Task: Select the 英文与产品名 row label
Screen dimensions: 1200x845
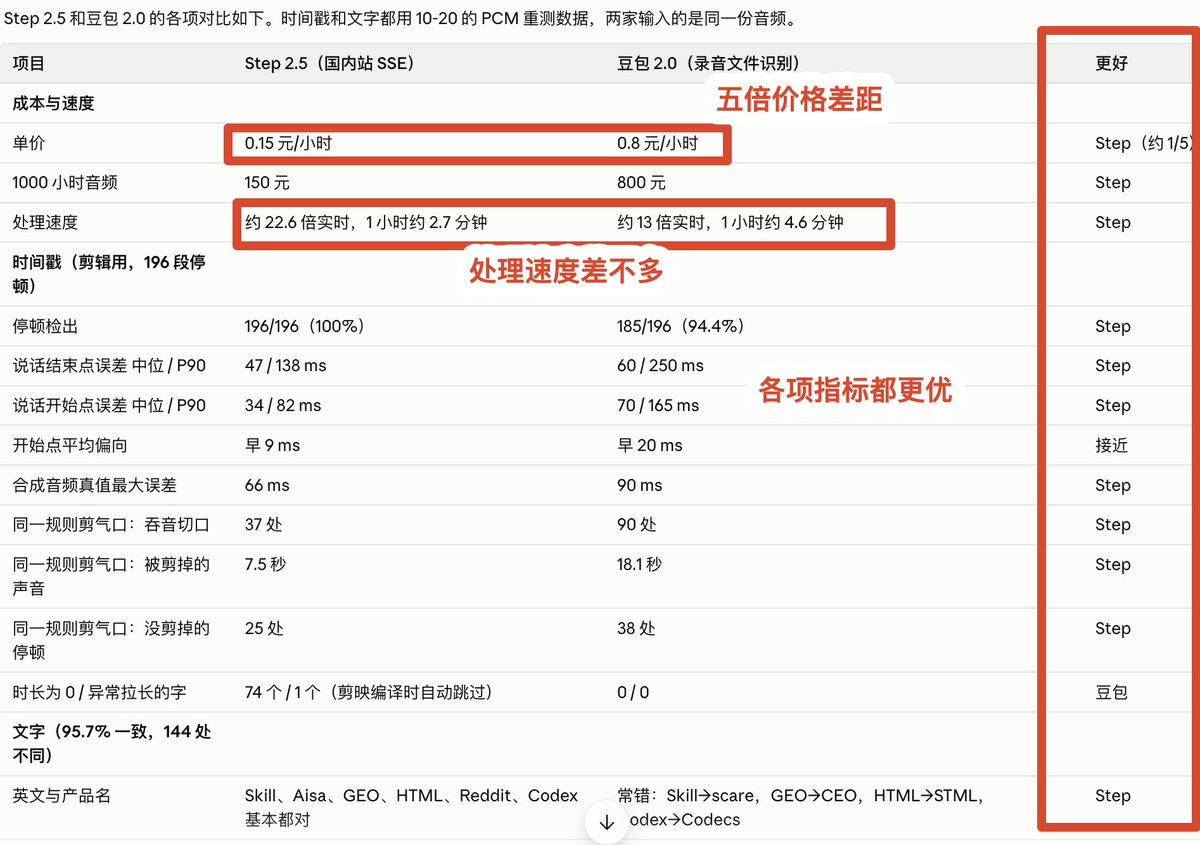Action: pyautogui.click(x=62, y=796)
